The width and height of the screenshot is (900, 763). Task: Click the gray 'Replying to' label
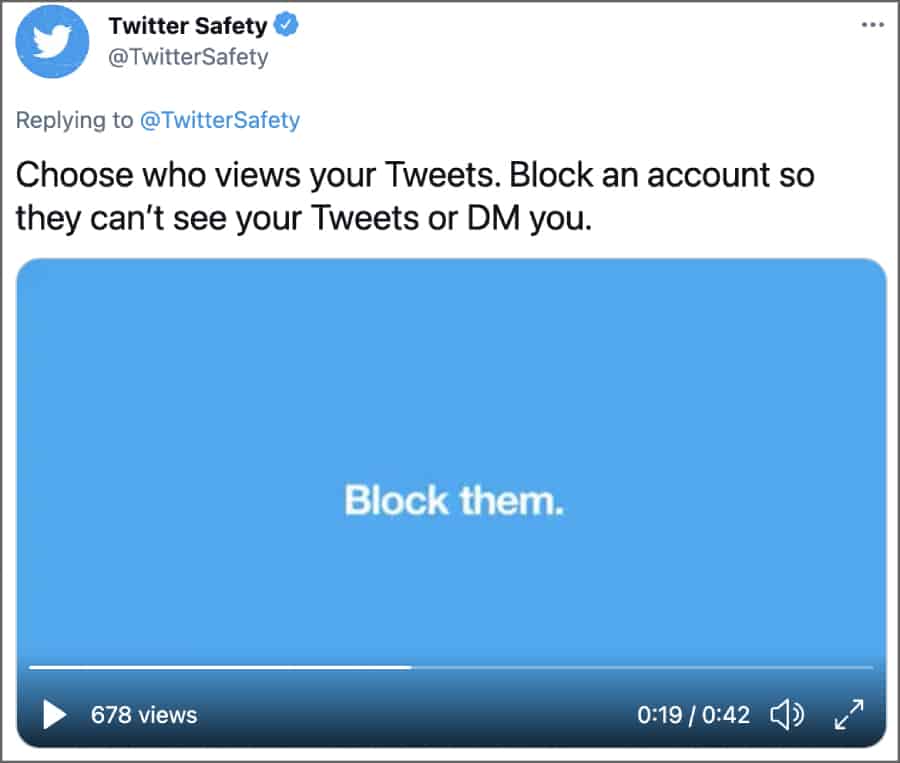pos(74,120)
